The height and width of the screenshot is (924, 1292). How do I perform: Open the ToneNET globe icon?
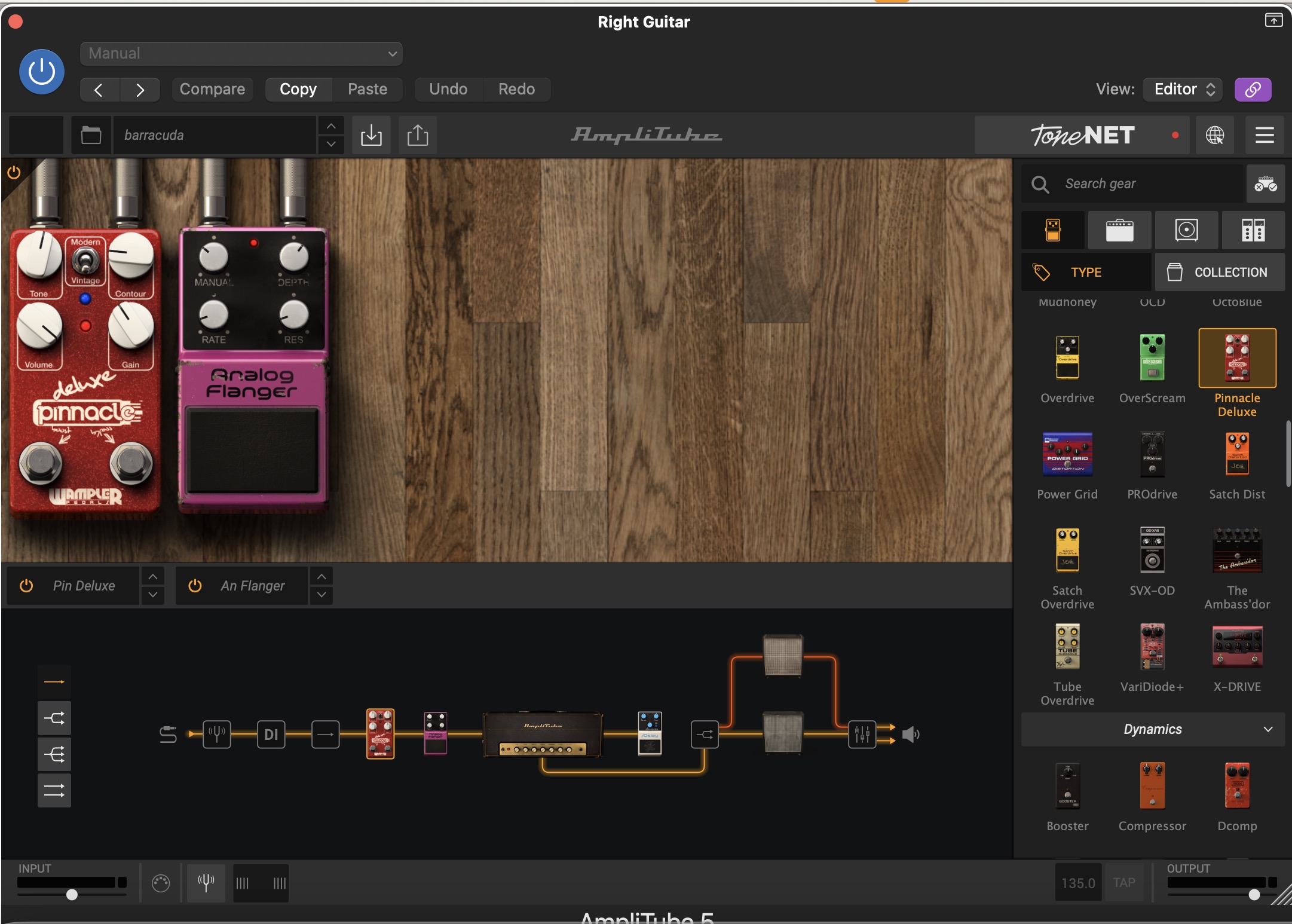1214,135
